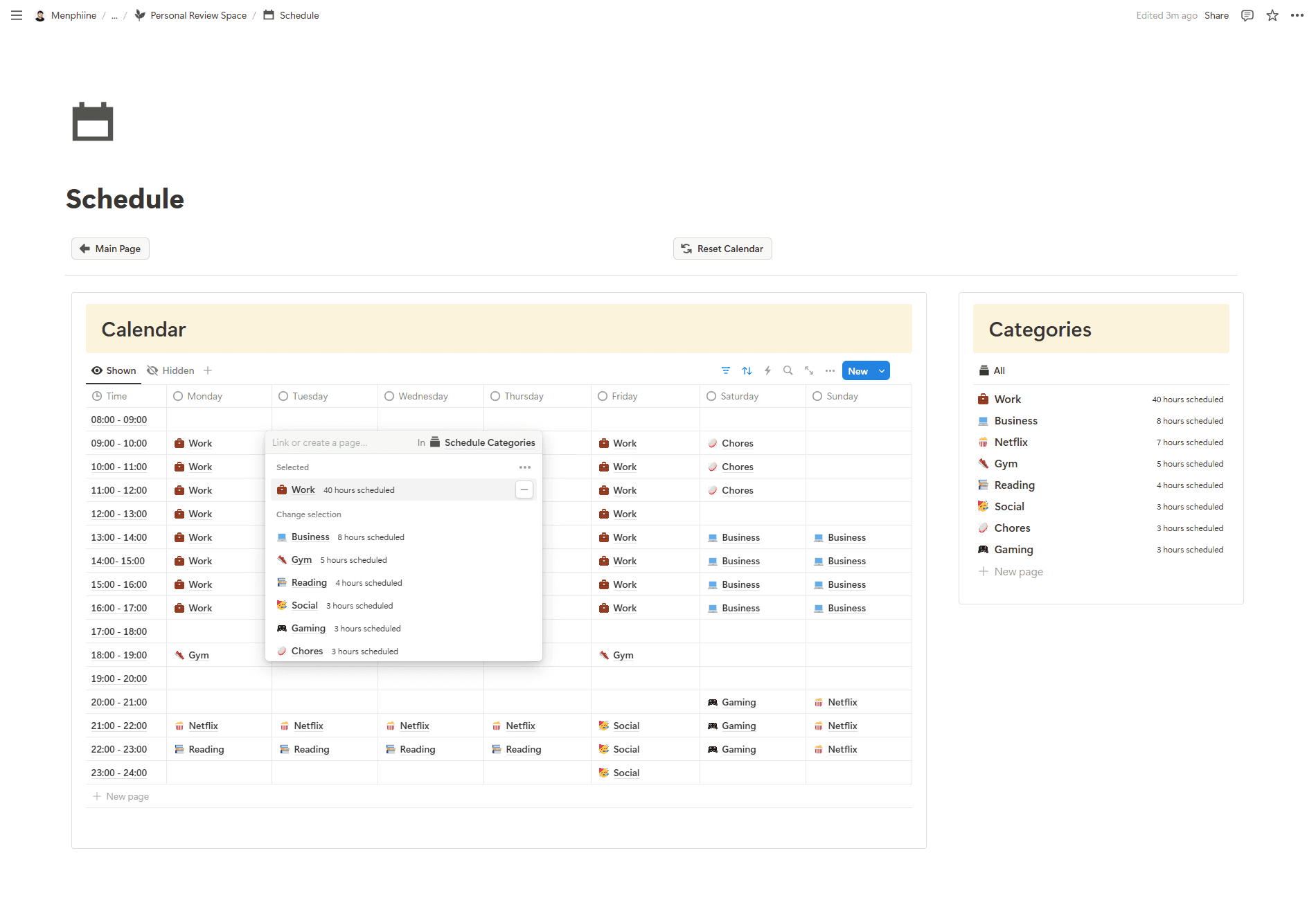The width and height of the screenshot is (1316, 898).
Task: Open the Friday column header
Action: [x=646, y=396]
